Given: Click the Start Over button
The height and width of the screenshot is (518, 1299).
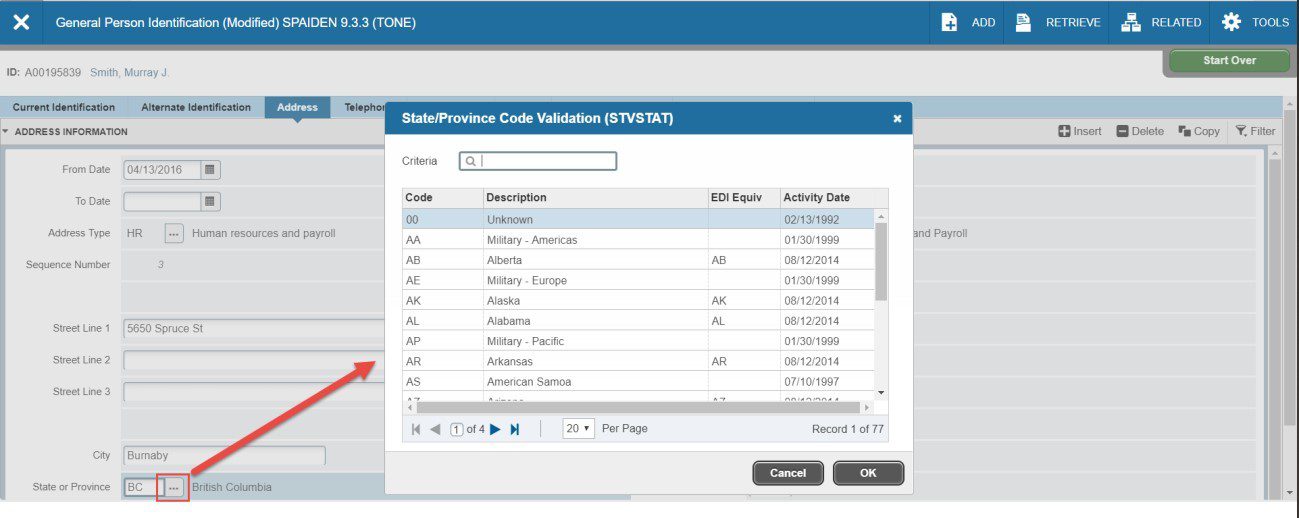Looking at the screenshot, I should (1229, 61).
